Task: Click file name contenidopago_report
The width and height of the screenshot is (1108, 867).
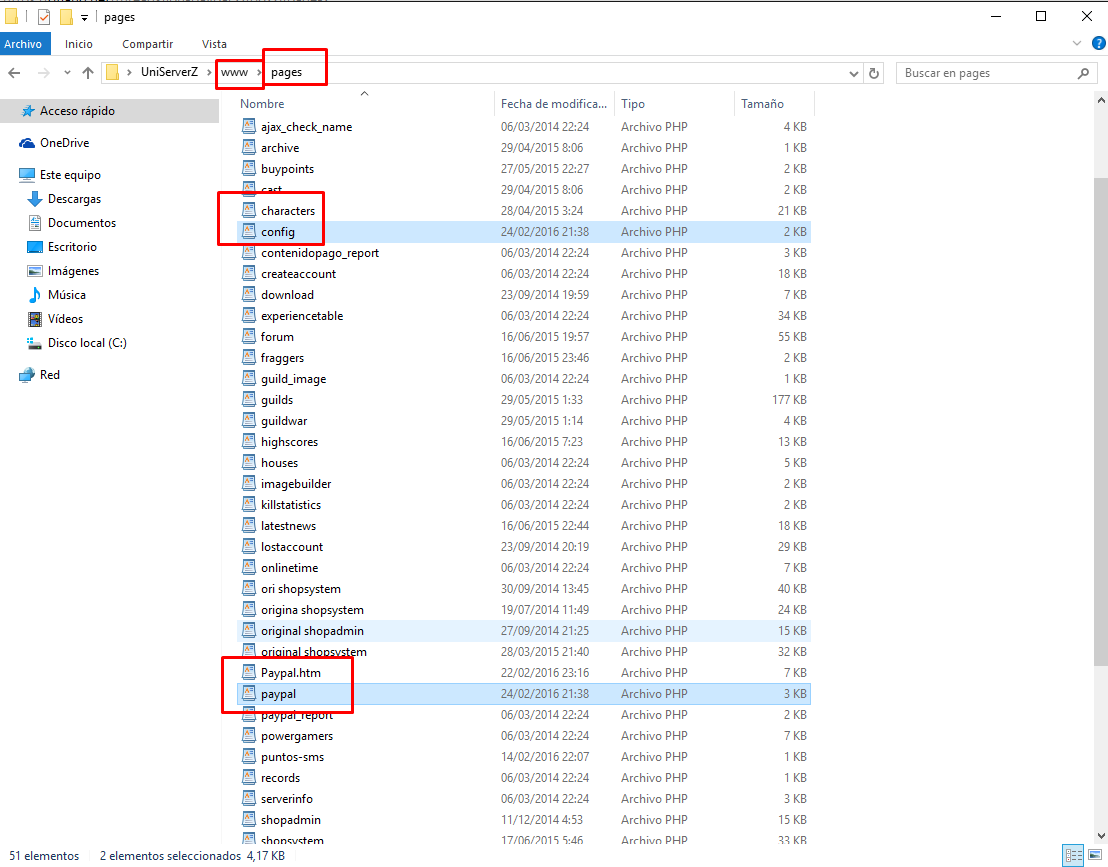Action: tap(319, 253)
